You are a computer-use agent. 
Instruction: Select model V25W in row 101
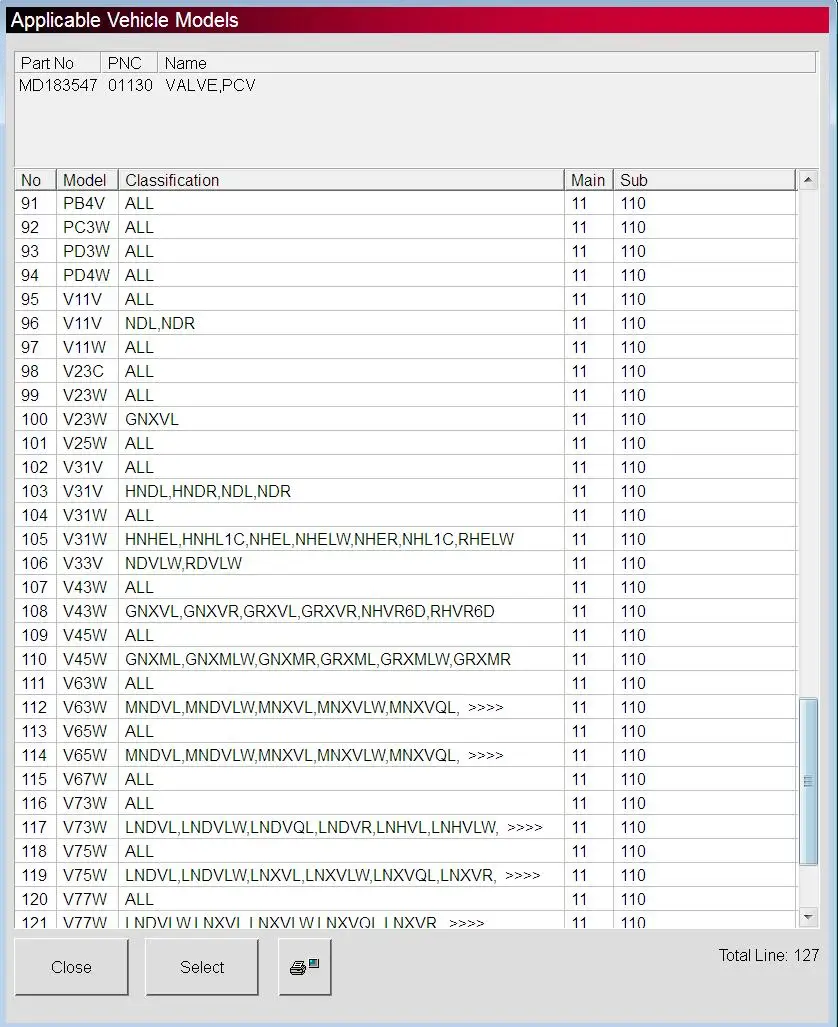85,443
